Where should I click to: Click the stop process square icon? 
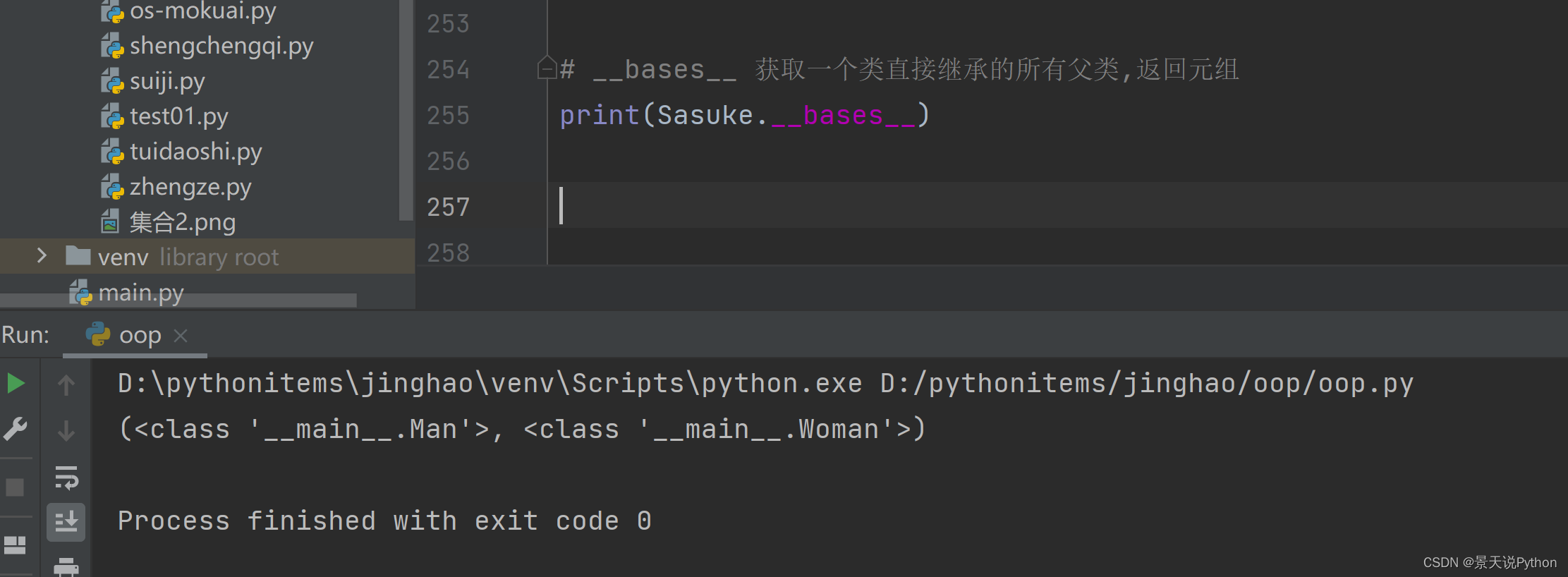pos(15,487)
